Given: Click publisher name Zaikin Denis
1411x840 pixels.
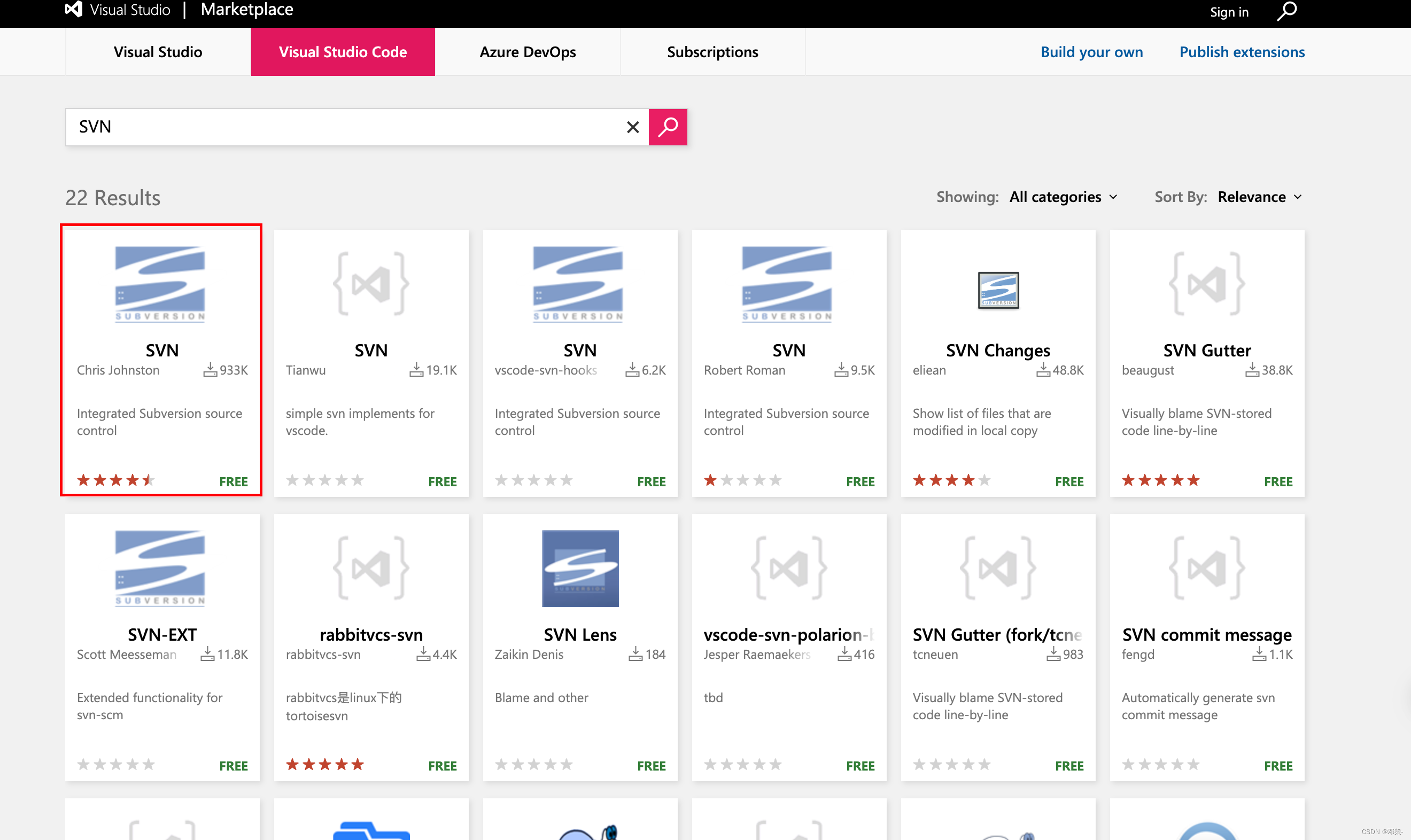Looking at the screenshot, I should click(x=529, y=654).
